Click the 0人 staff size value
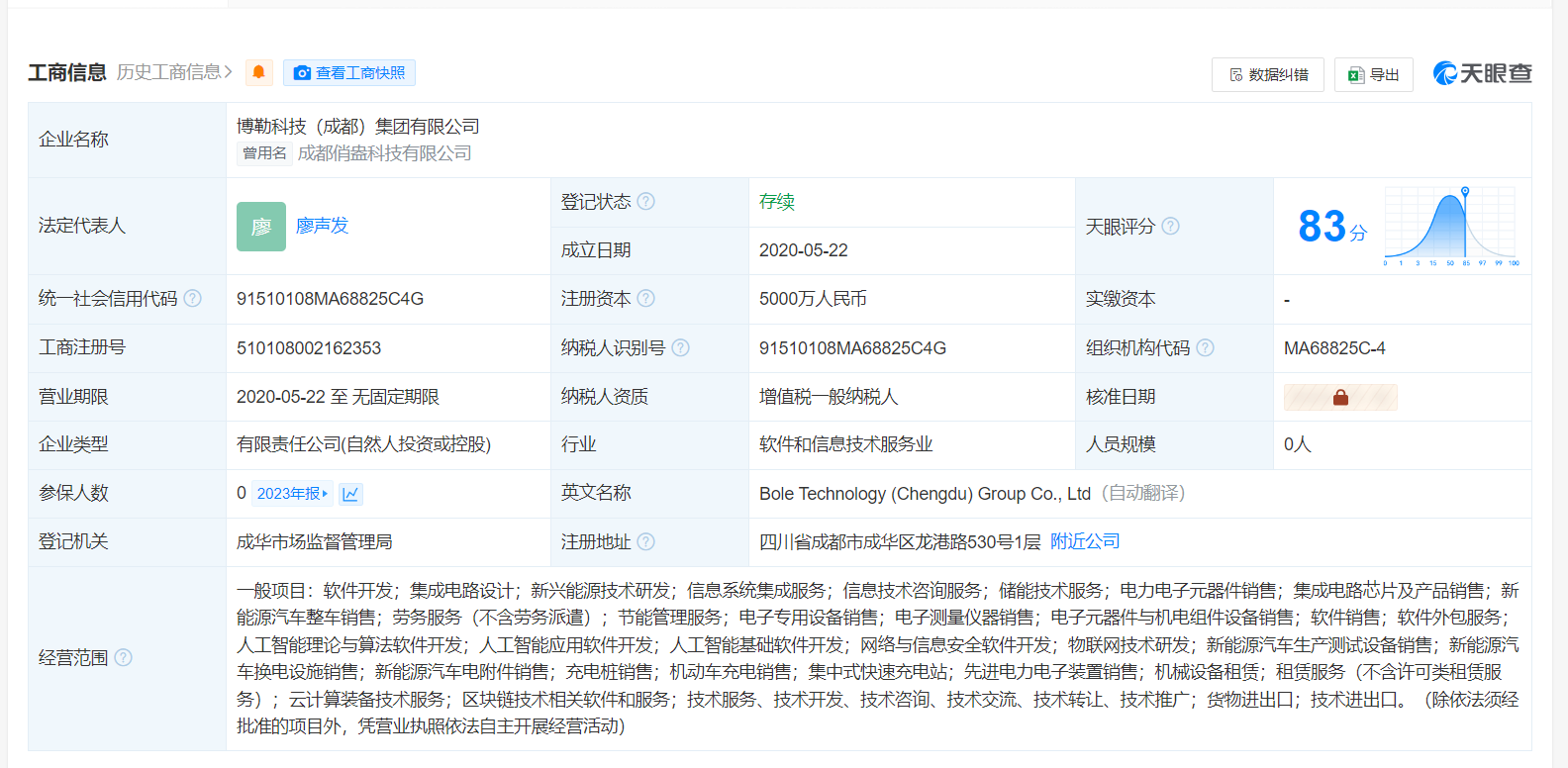 (x=1298, y=444)
